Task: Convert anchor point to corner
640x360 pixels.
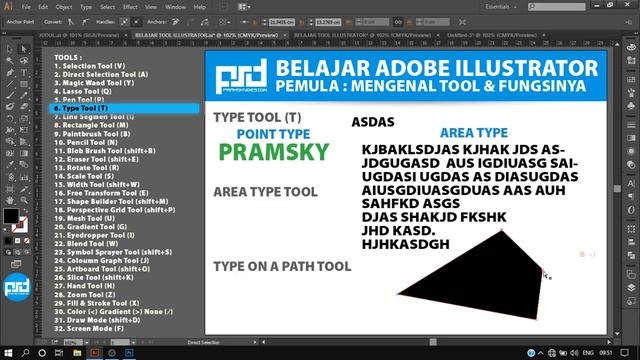Action: click(x=71, y=22)
